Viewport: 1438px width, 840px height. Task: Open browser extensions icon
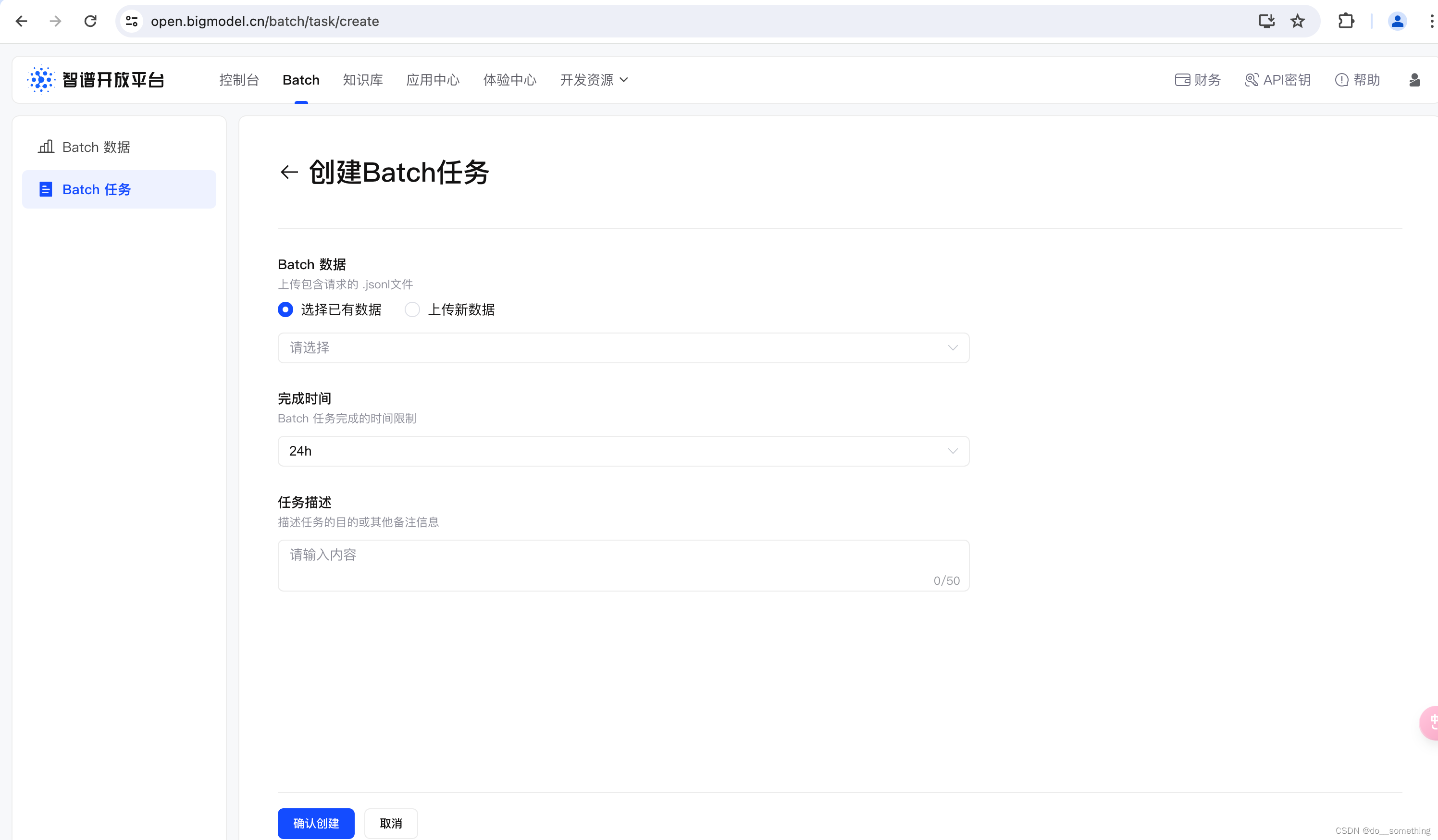(1346, 21)
